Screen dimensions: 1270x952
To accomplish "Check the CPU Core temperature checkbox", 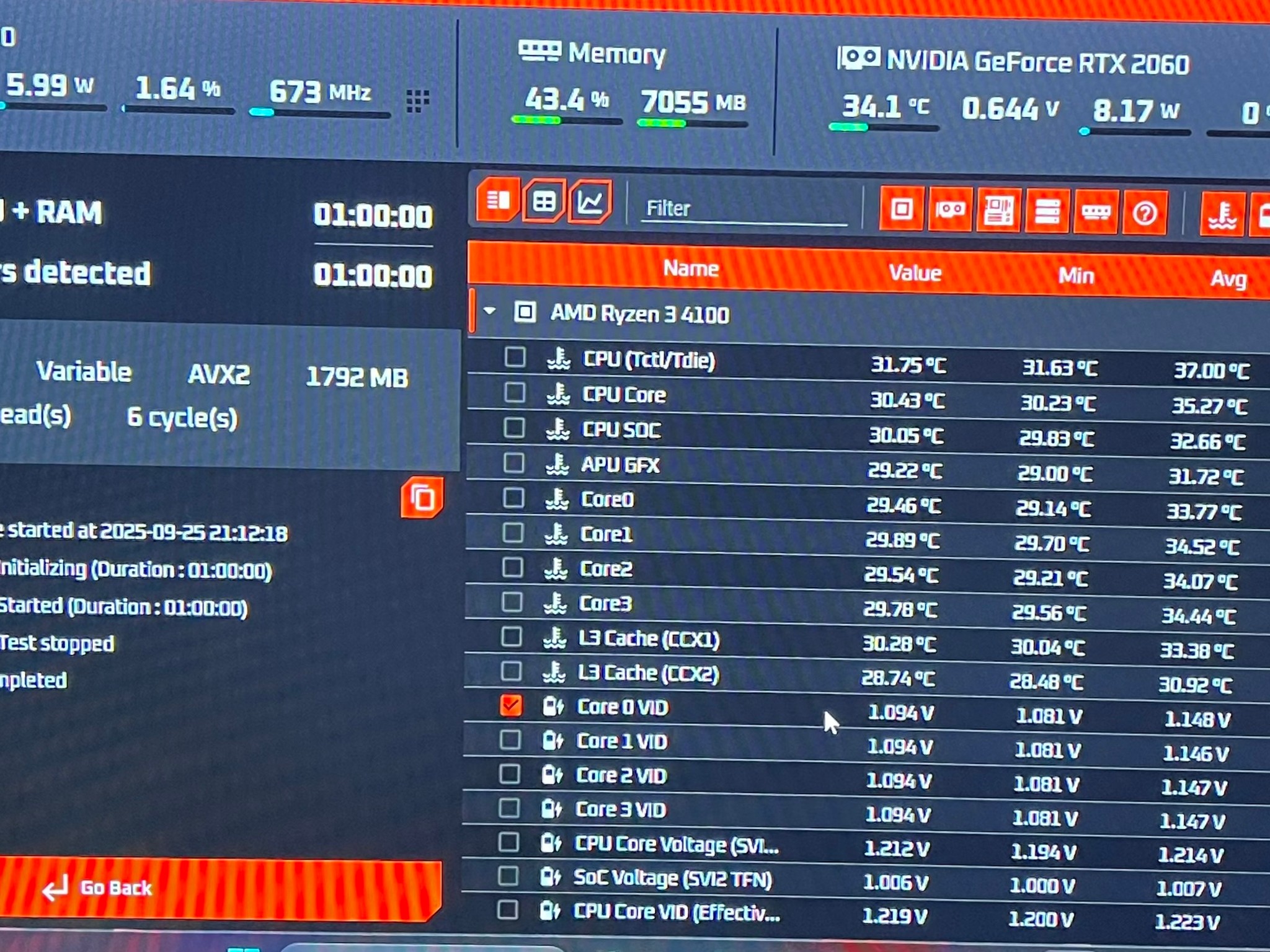I will coord(514,392).
